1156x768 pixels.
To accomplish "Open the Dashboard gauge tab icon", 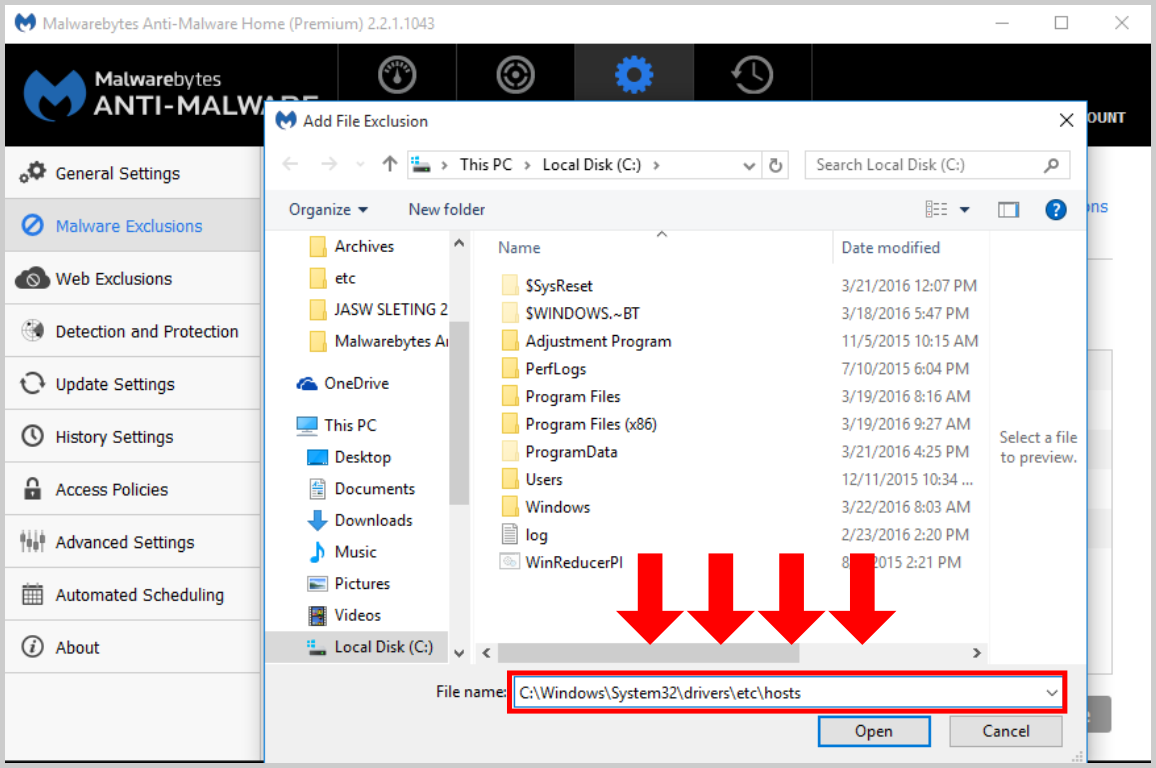I will (x=397, y=74).
